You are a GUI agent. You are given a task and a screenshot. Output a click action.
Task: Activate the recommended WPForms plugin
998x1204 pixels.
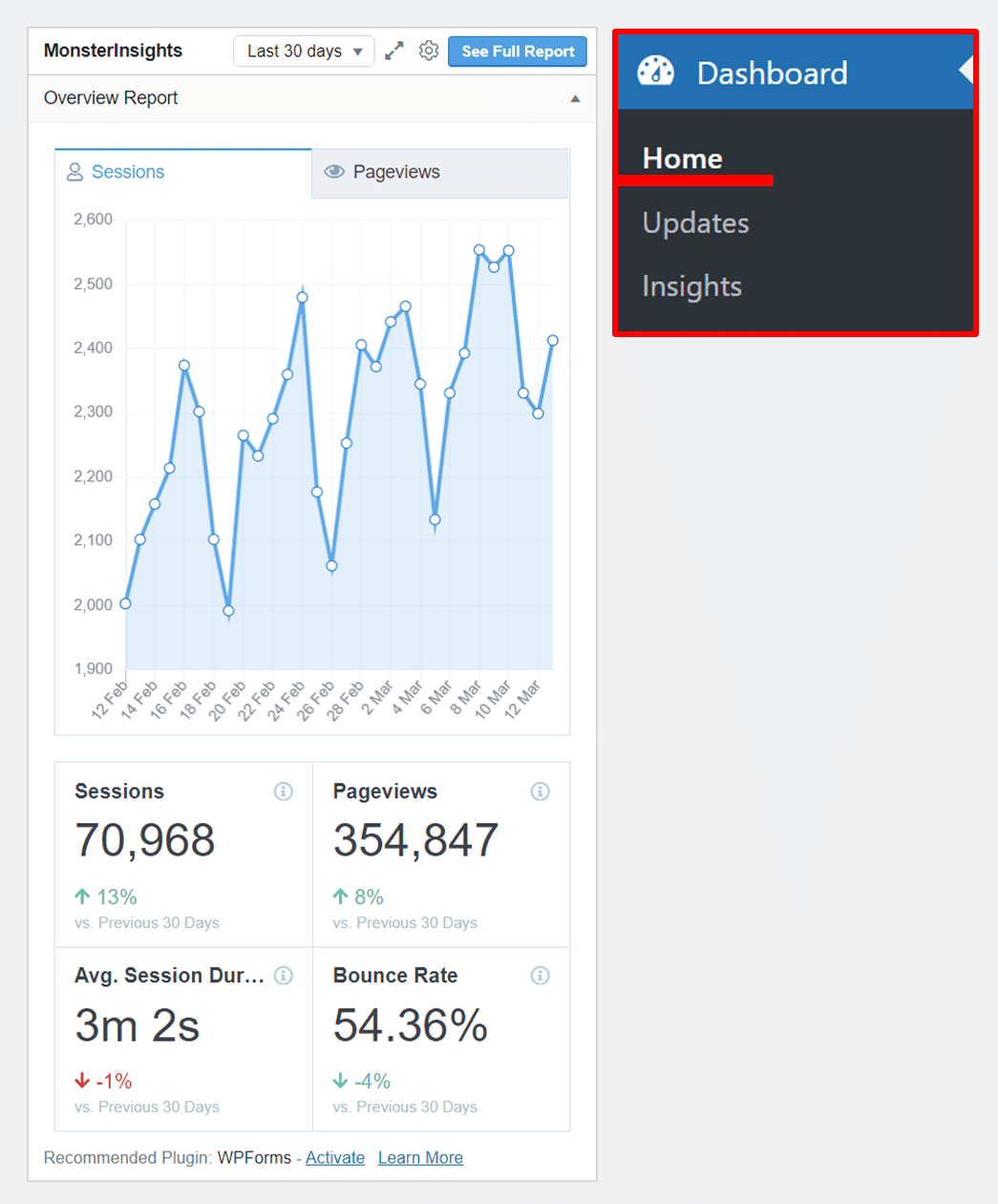[334, 1157]
